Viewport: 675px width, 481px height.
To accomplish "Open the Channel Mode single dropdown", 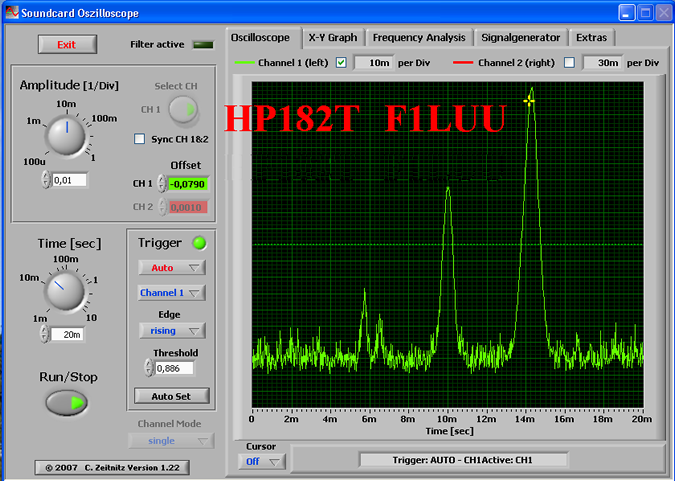I will tap(171, 441).
